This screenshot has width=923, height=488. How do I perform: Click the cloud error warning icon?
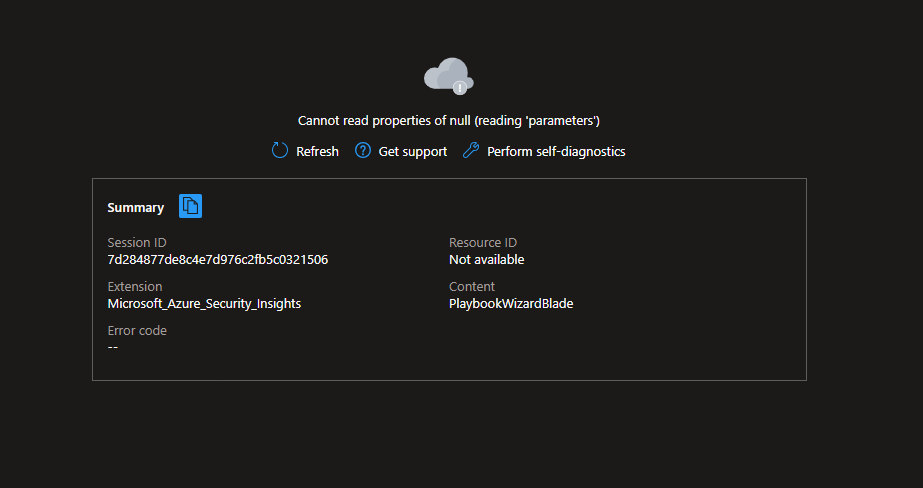click(x=448, y=76)
